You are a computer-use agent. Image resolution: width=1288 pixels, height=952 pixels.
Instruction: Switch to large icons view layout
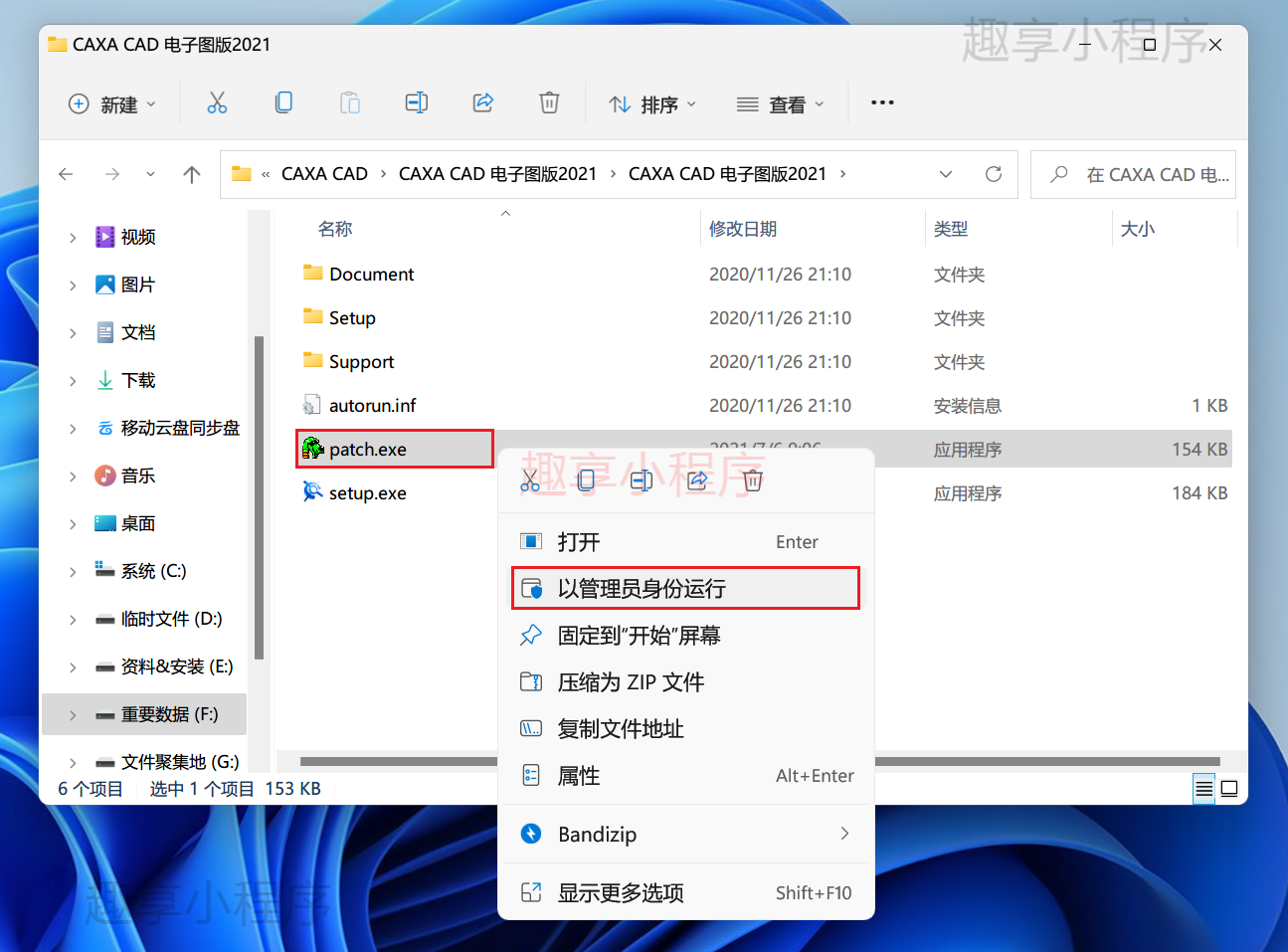(1229, 789)
